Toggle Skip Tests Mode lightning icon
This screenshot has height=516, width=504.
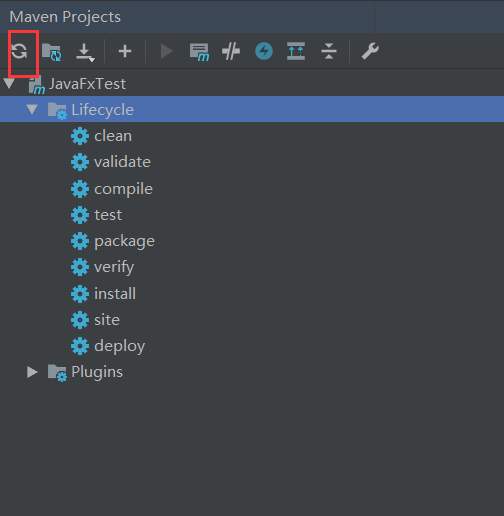click(x=264, y=51)
